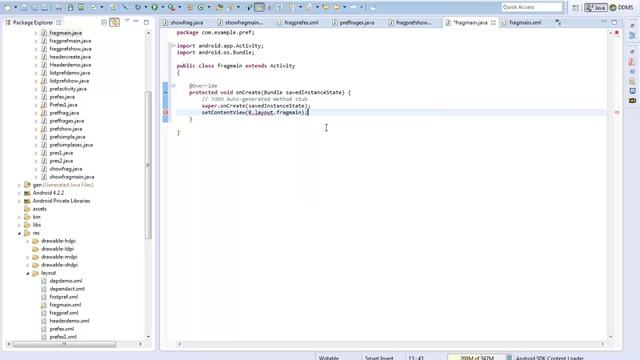Click the Search flashlight icon

tap(231, 7)
